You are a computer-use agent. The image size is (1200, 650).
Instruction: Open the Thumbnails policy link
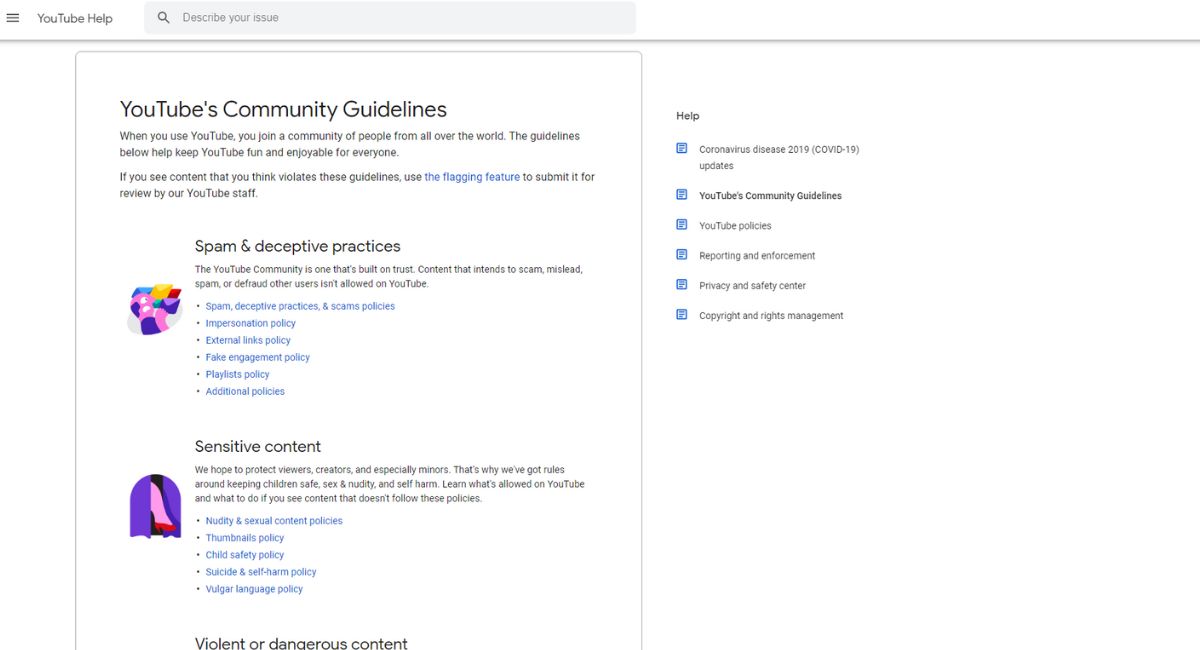(245, 538)
